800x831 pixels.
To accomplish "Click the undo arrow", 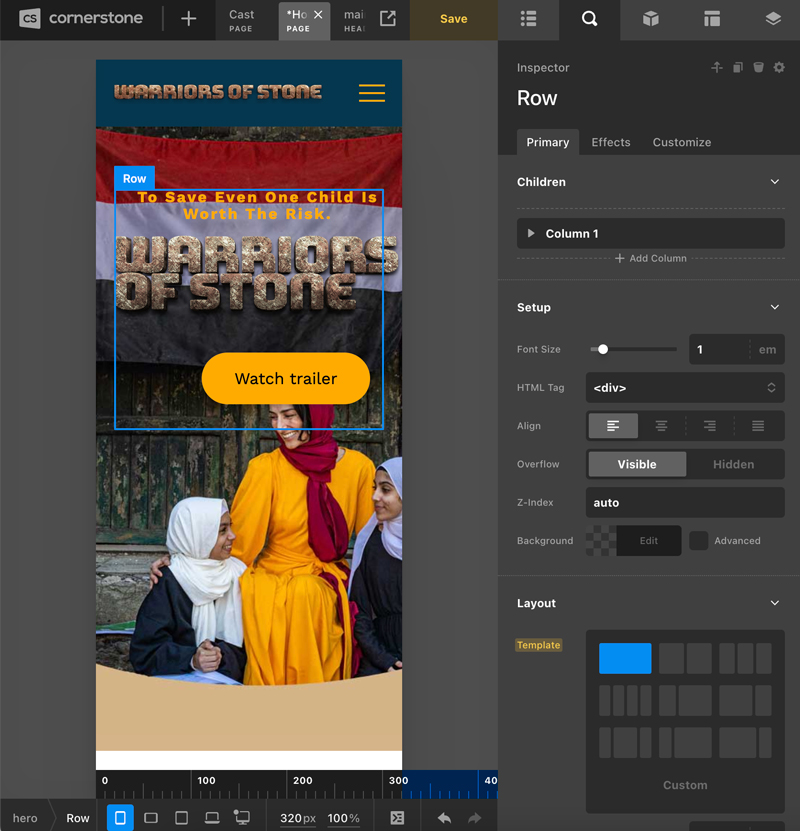I will [444, 818].
